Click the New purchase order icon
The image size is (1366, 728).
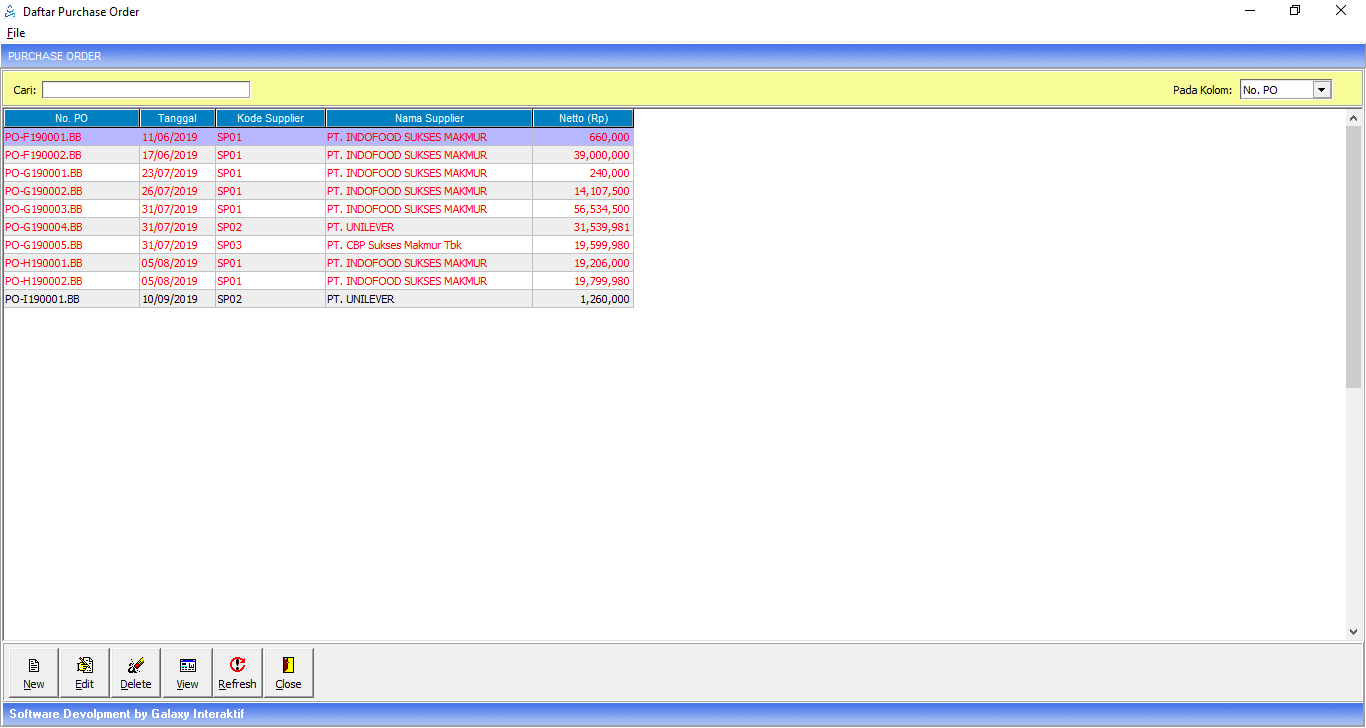(34, 665)
